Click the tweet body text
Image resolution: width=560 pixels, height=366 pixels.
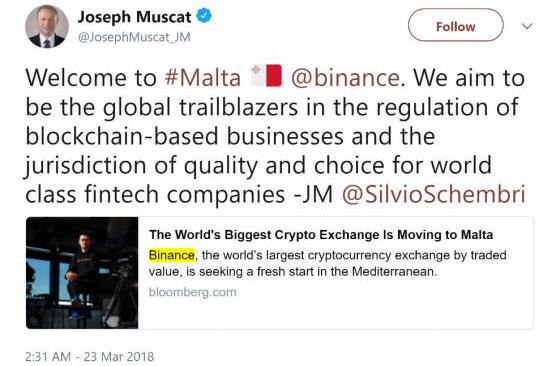pos(275,136)
